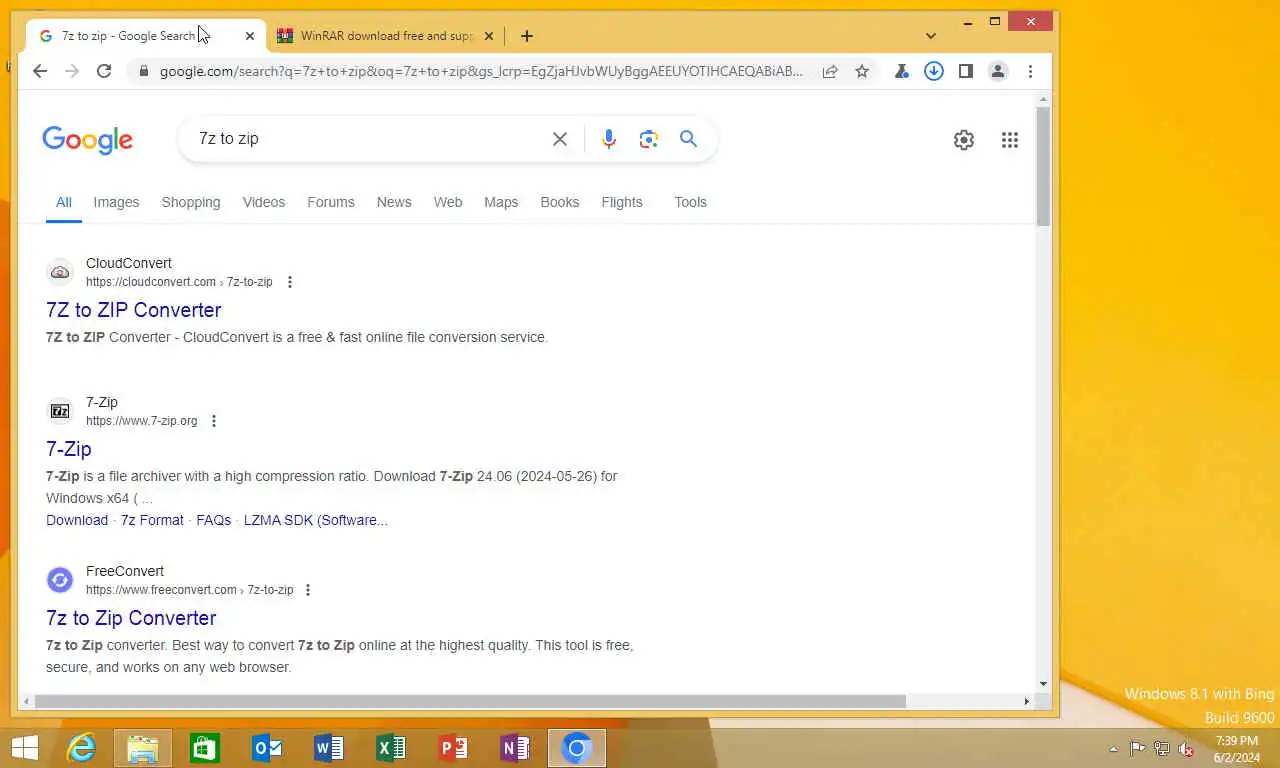Switch to Maps results

click(x=501, y=202)
